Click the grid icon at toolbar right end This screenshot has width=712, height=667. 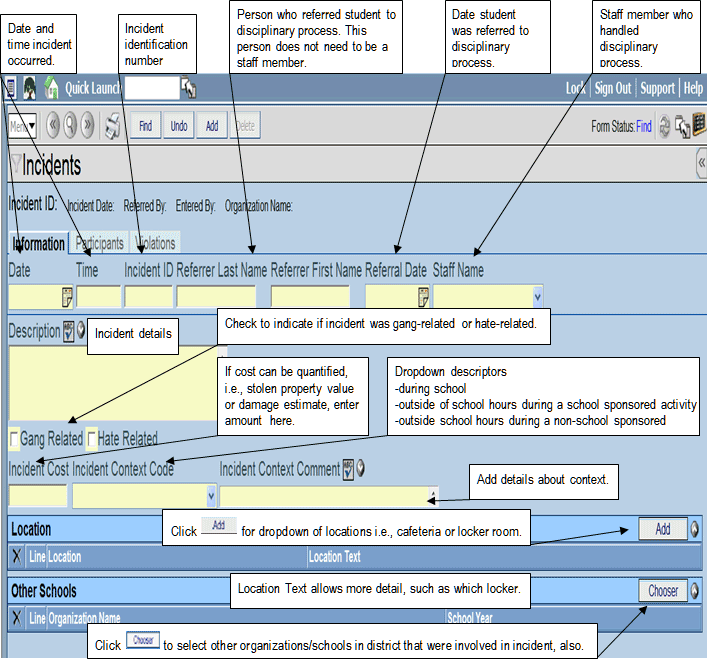click(x=699, y=124)
